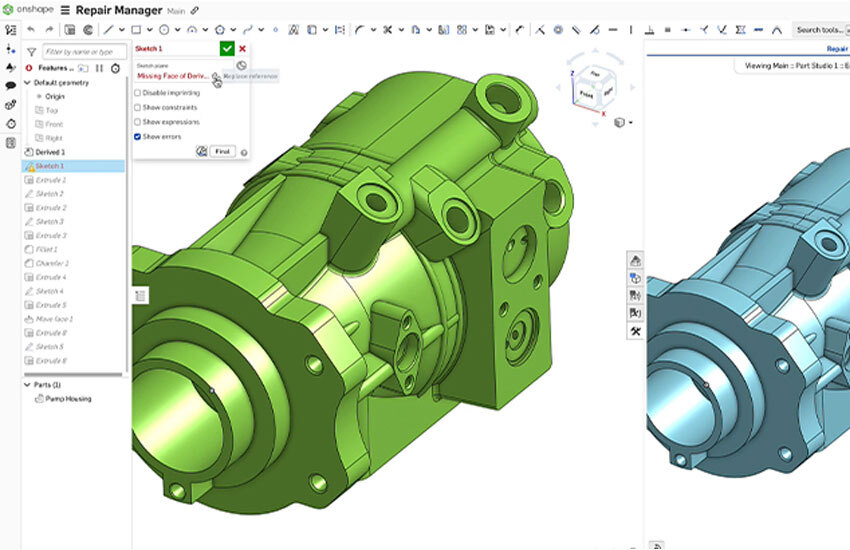Image resolution: width=850 pixels, height=550 pixels.
Task: Collapse the Parts (1) group
Action: point(27,385)
